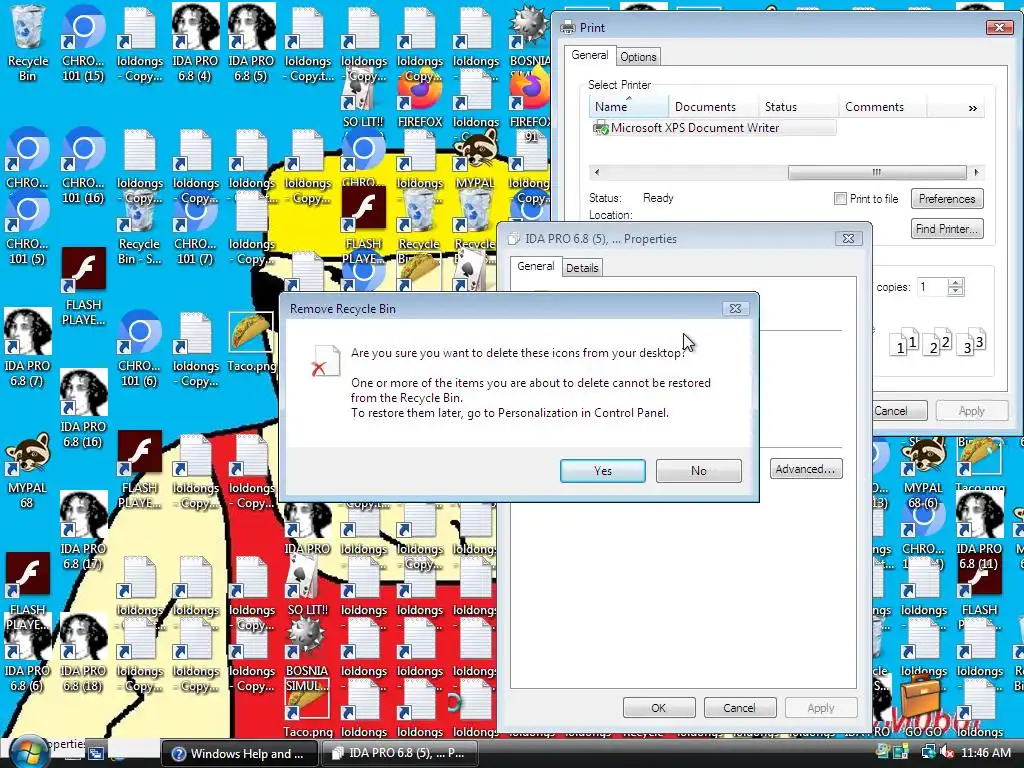Screen dimensions: 1024x768
Task: Click Comments column header in printer list
Action: [882, 106]
